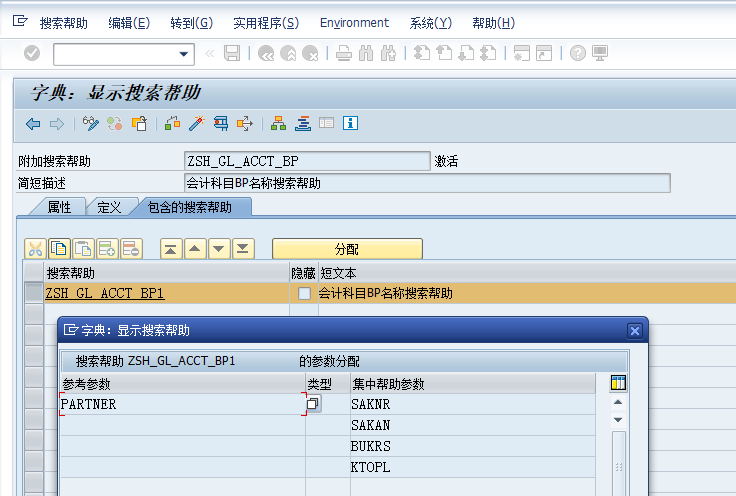Open the 系统(Y) menu

click(430, 23)
